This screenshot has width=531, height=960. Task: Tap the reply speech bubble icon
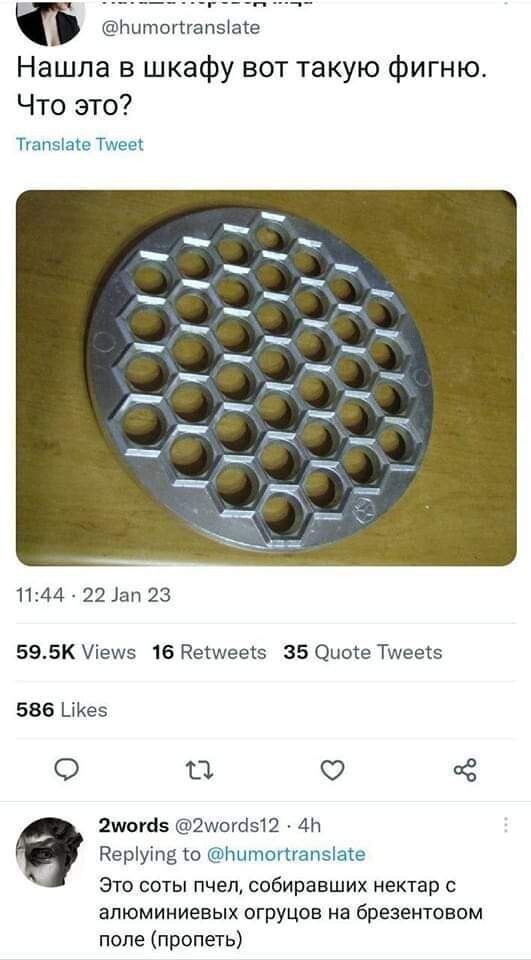point(64,770)
